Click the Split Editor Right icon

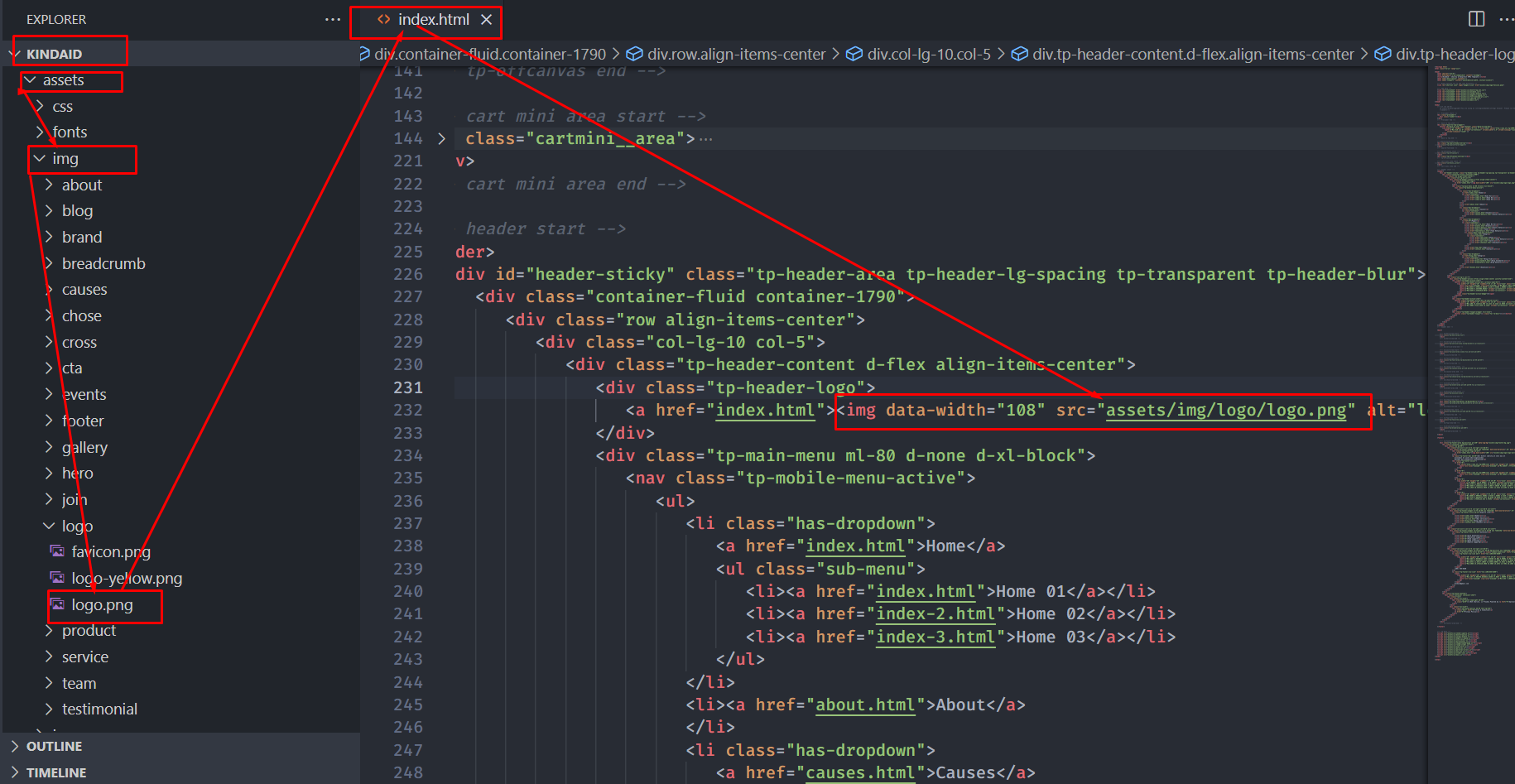[x=1476, y=19]
